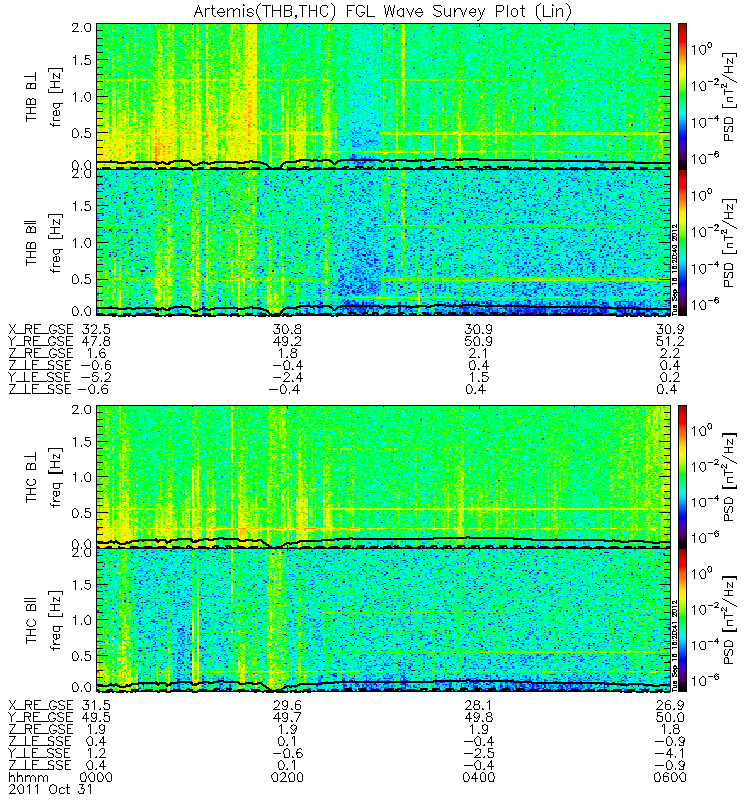This screenshot has height=800, width=750.
Task: Select the THC B∥ spectrogram panel
Action: tap(383, 620)
